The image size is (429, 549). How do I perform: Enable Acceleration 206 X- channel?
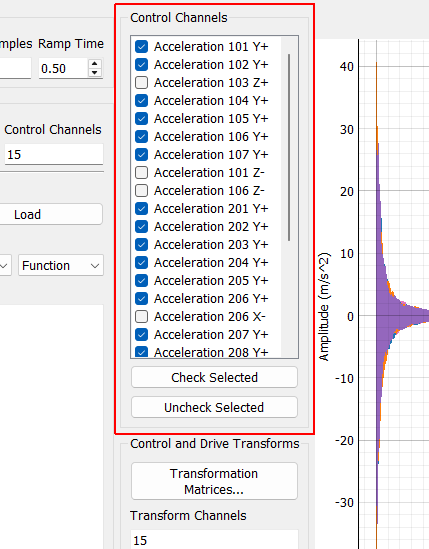click(141, 317)
